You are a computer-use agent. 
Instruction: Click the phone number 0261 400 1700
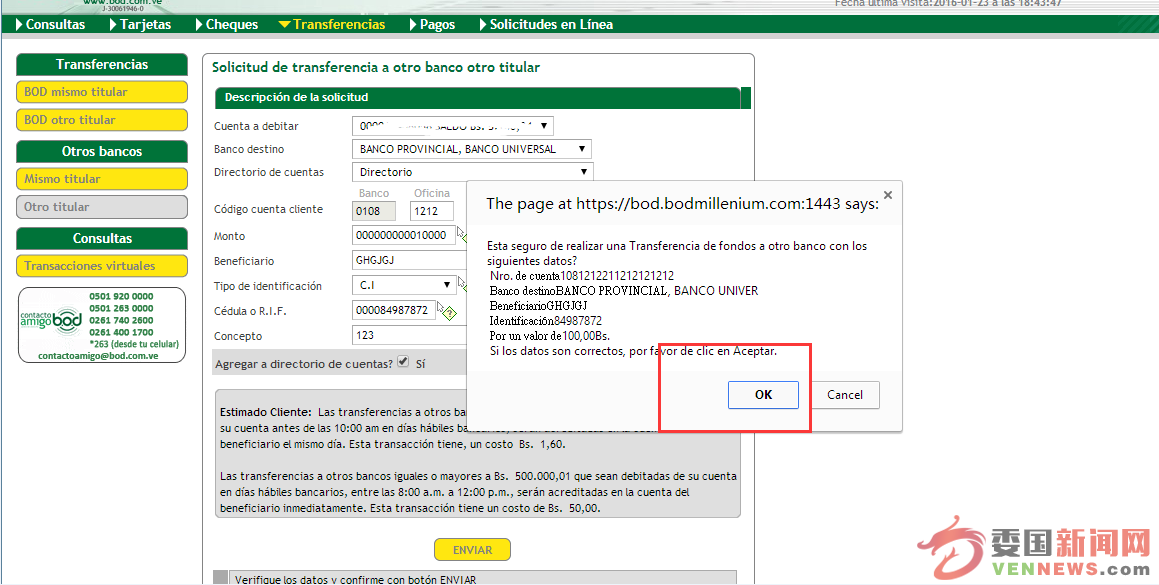121,332
